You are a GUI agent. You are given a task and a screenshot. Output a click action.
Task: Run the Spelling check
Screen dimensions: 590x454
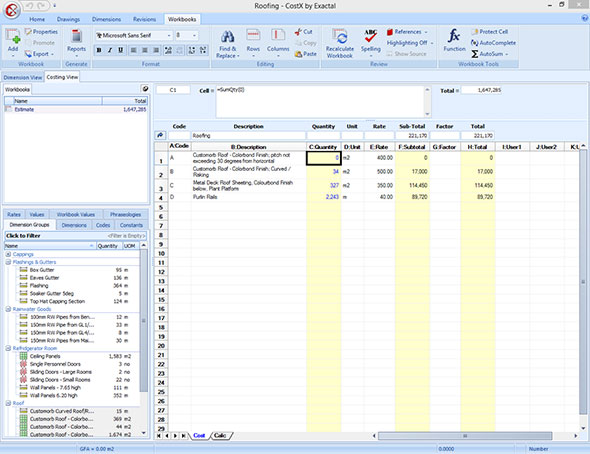[371, 43]
